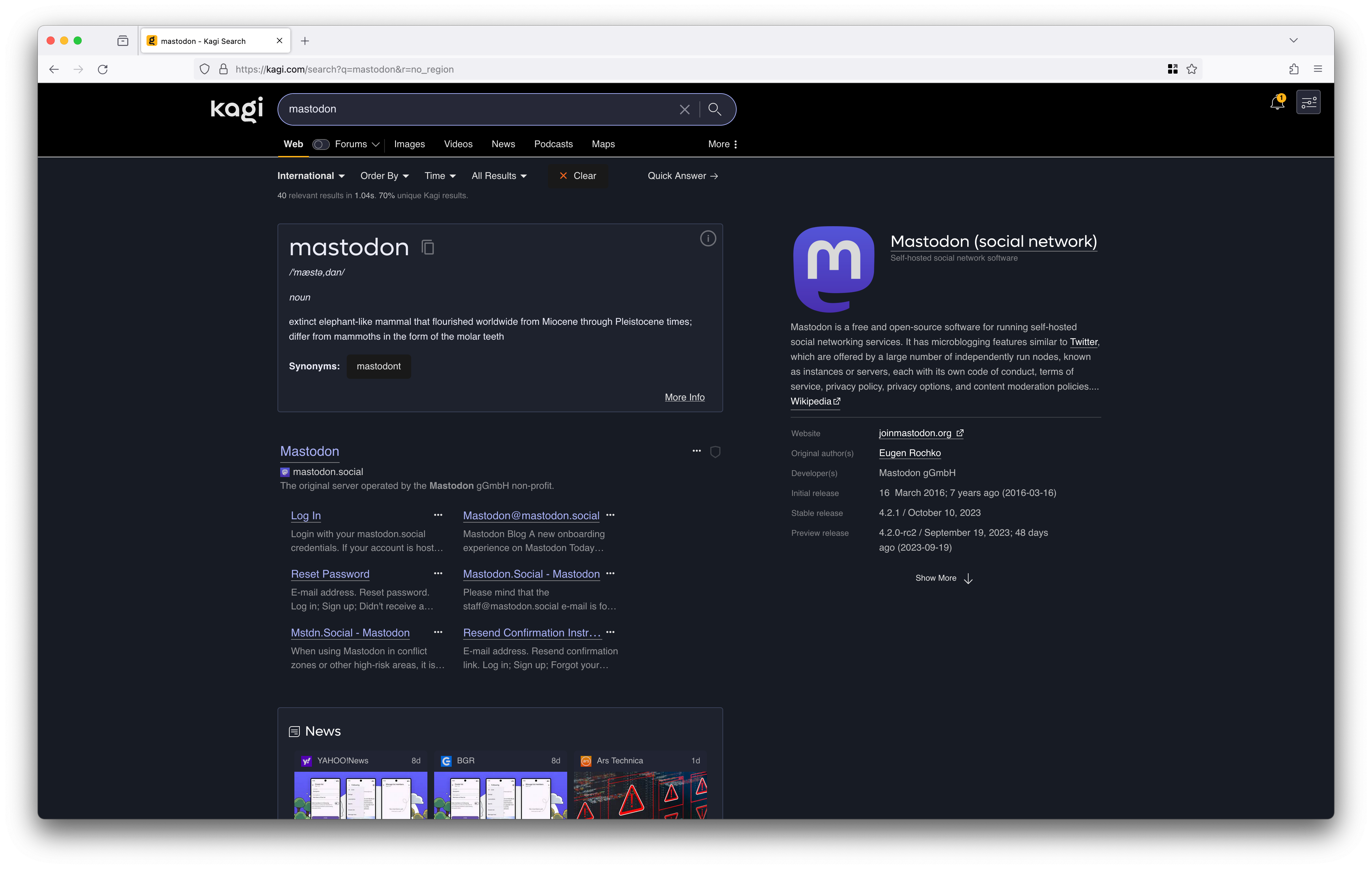Image resolution: width=1372 pixels, height=869 pixels.
Task: Open the Time filter dropdown
Action: (x=440, y=176)
